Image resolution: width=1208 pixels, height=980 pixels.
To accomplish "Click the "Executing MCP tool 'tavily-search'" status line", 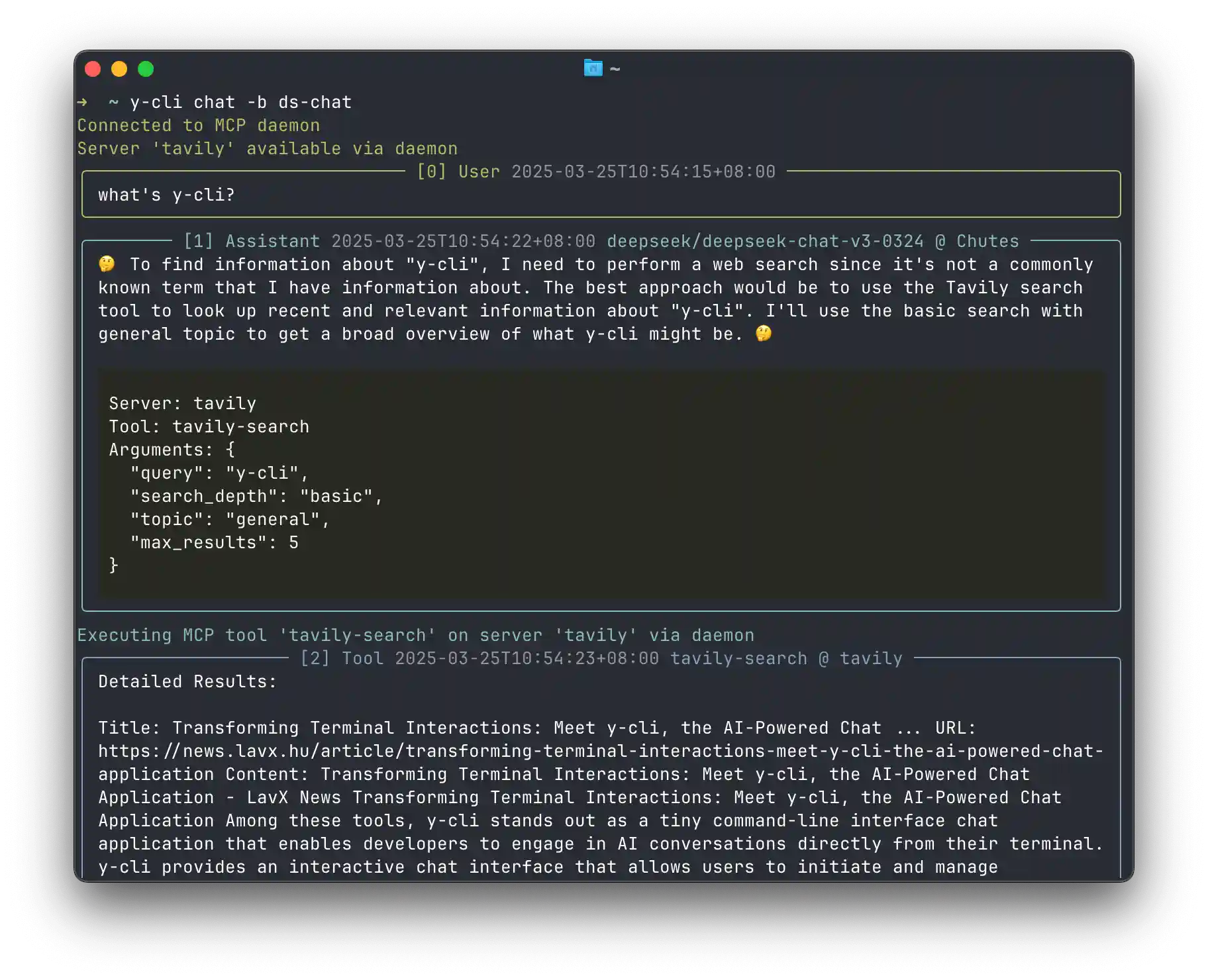I will point(416,636).
